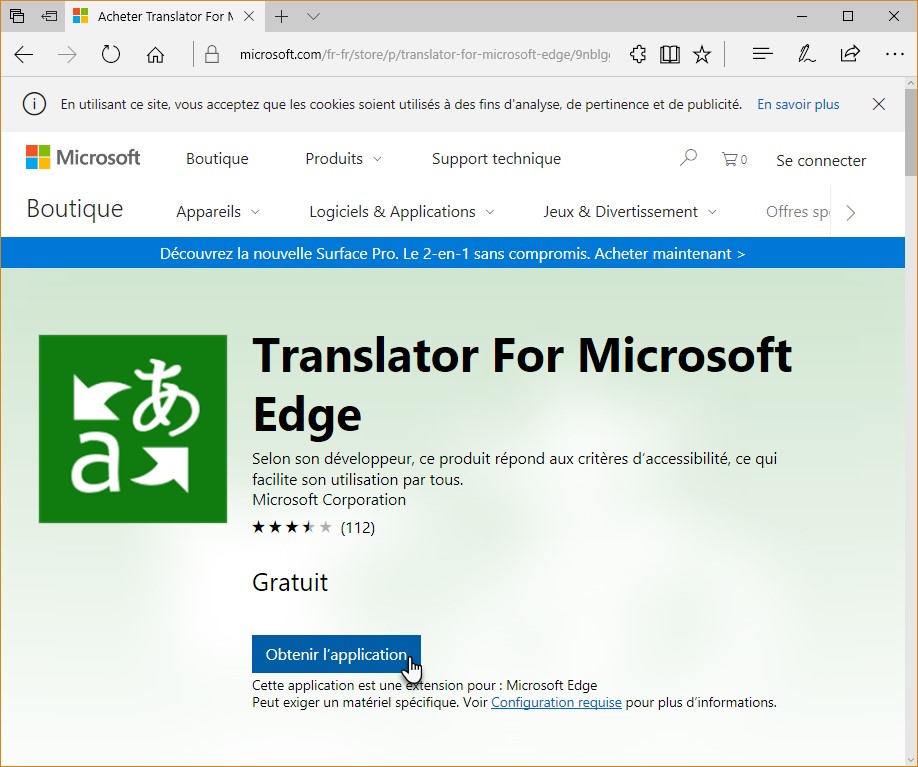Open En savoir plus link
The width and height of the screenshot is (918, 767).
[x=798, y=105]
